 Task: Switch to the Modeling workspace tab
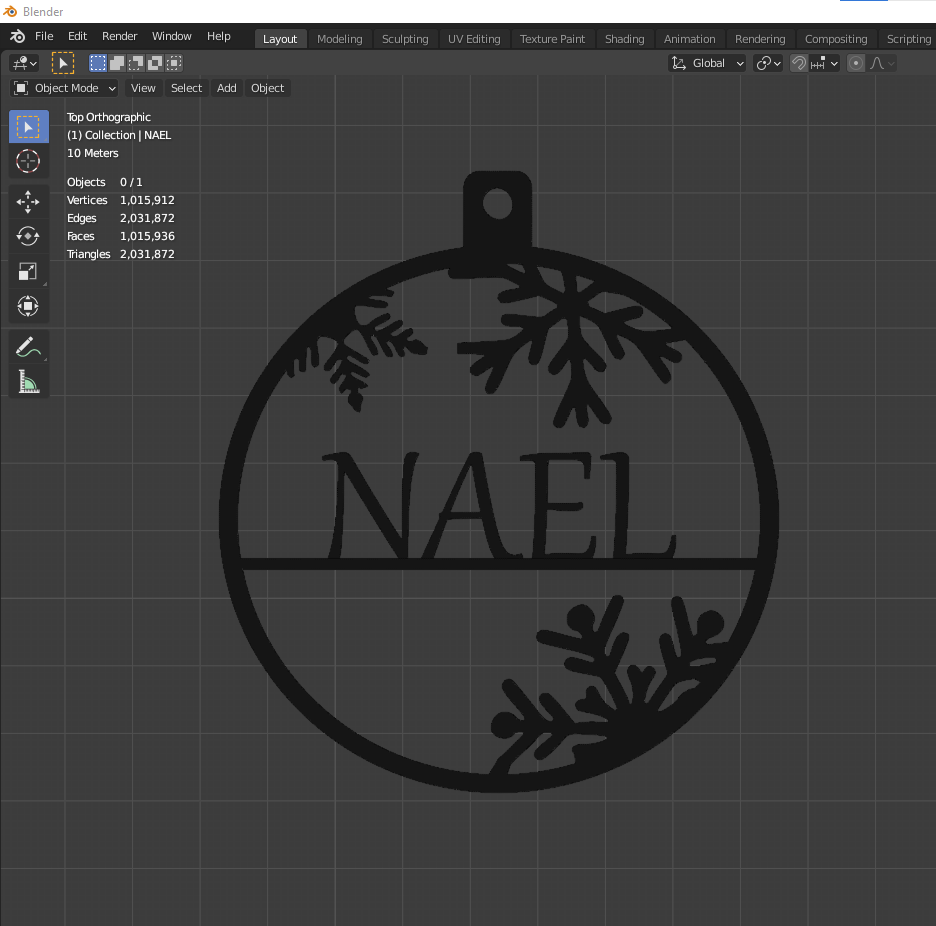point(340,39)
